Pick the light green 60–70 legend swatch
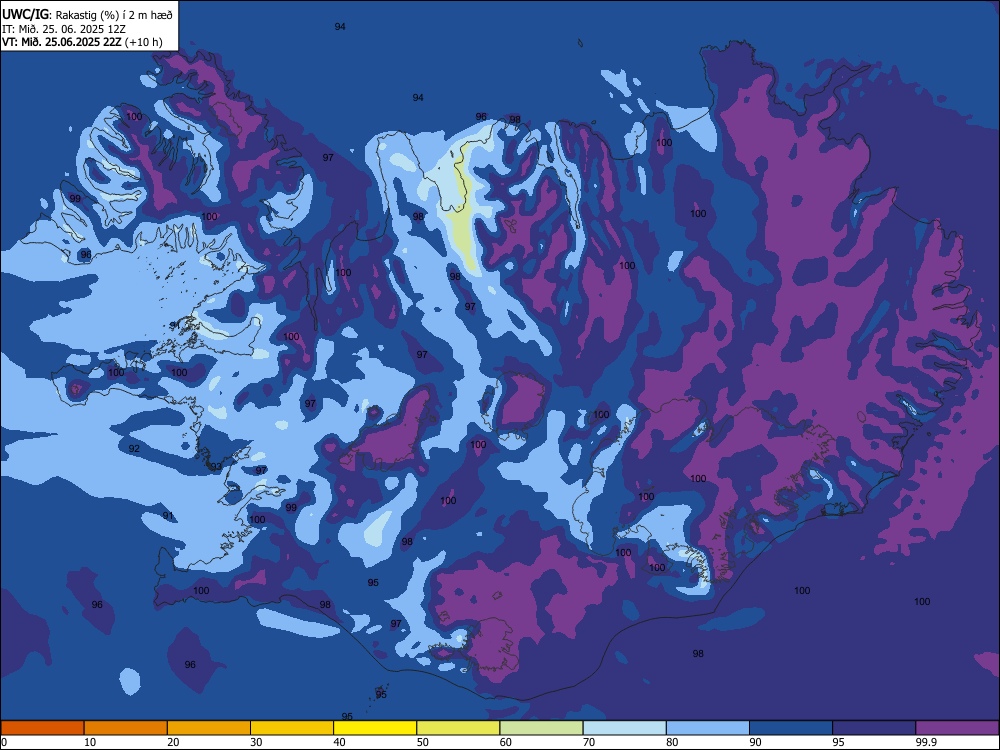This screenshot has width=1000, height=750. (x=541, y=728)
